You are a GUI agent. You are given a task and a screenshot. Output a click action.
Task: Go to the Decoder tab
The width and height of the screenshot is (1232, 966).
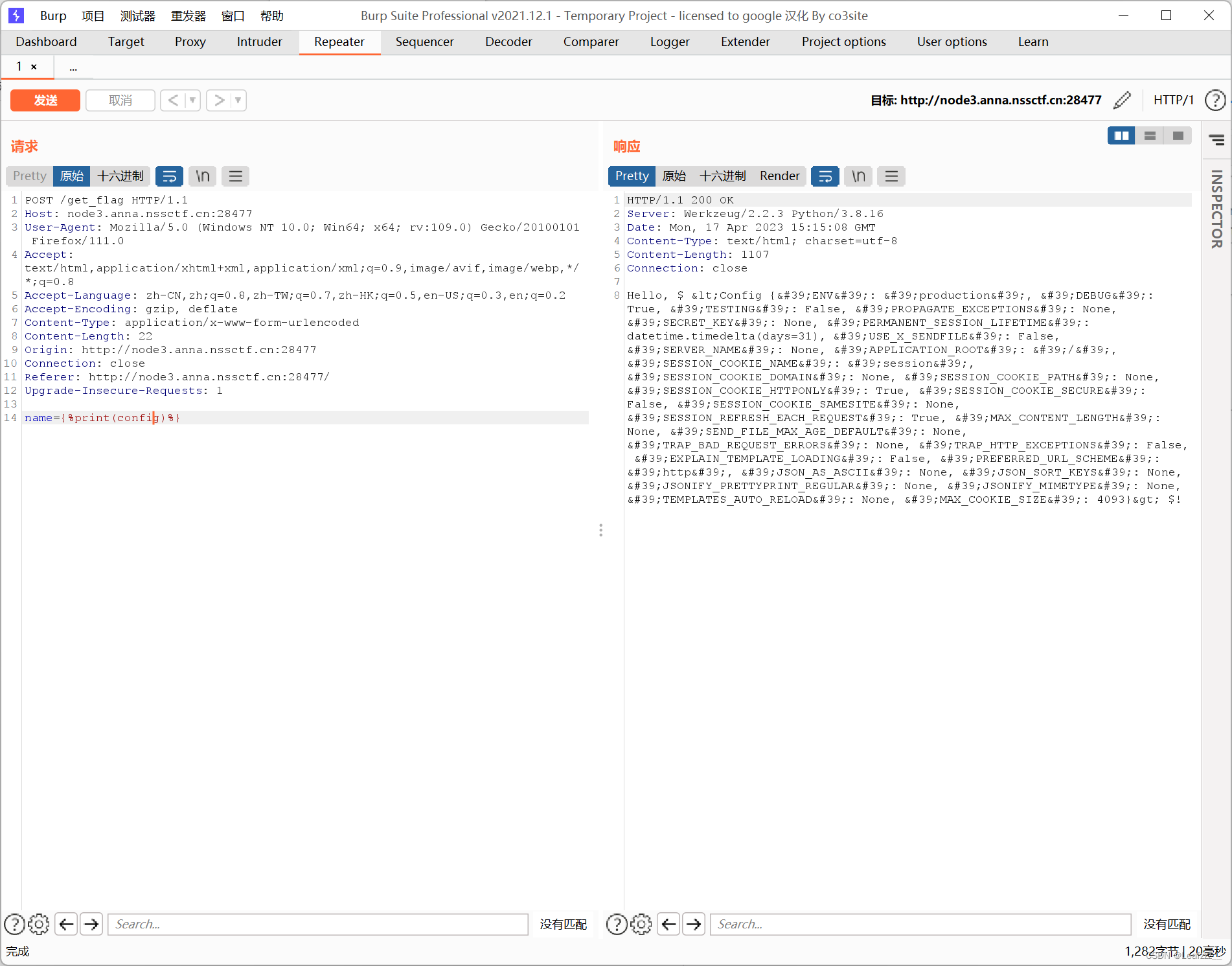(x=508, y=42)
